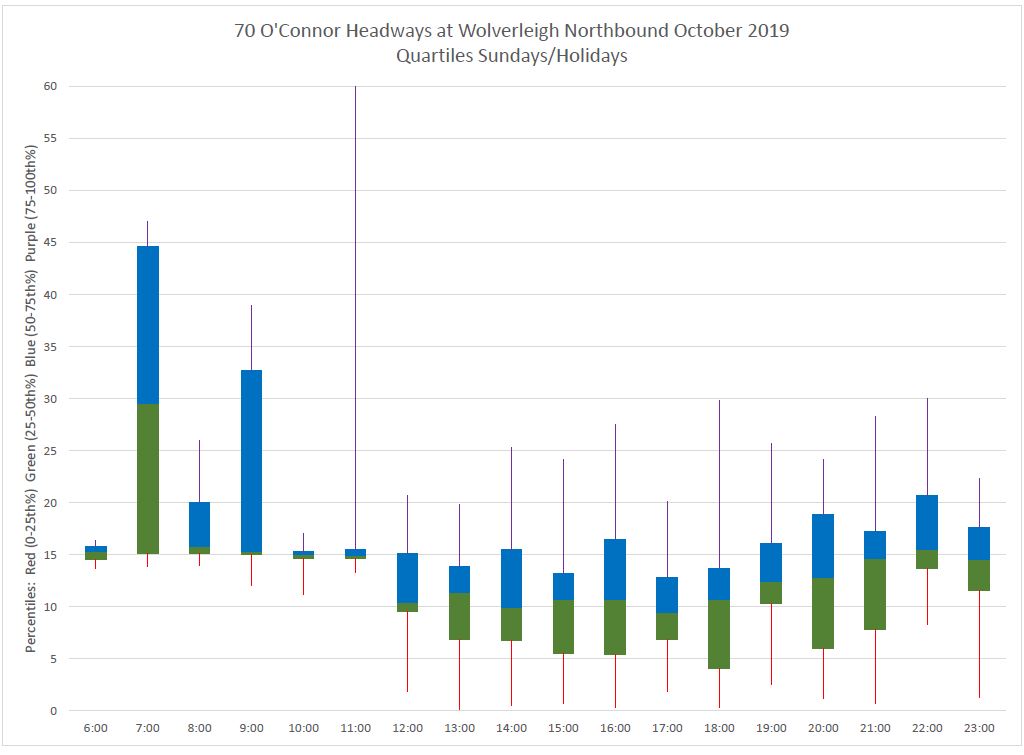Click the green bar segment at 16:00
Screen dimensions: 1024x755
[x=615, y=627]
